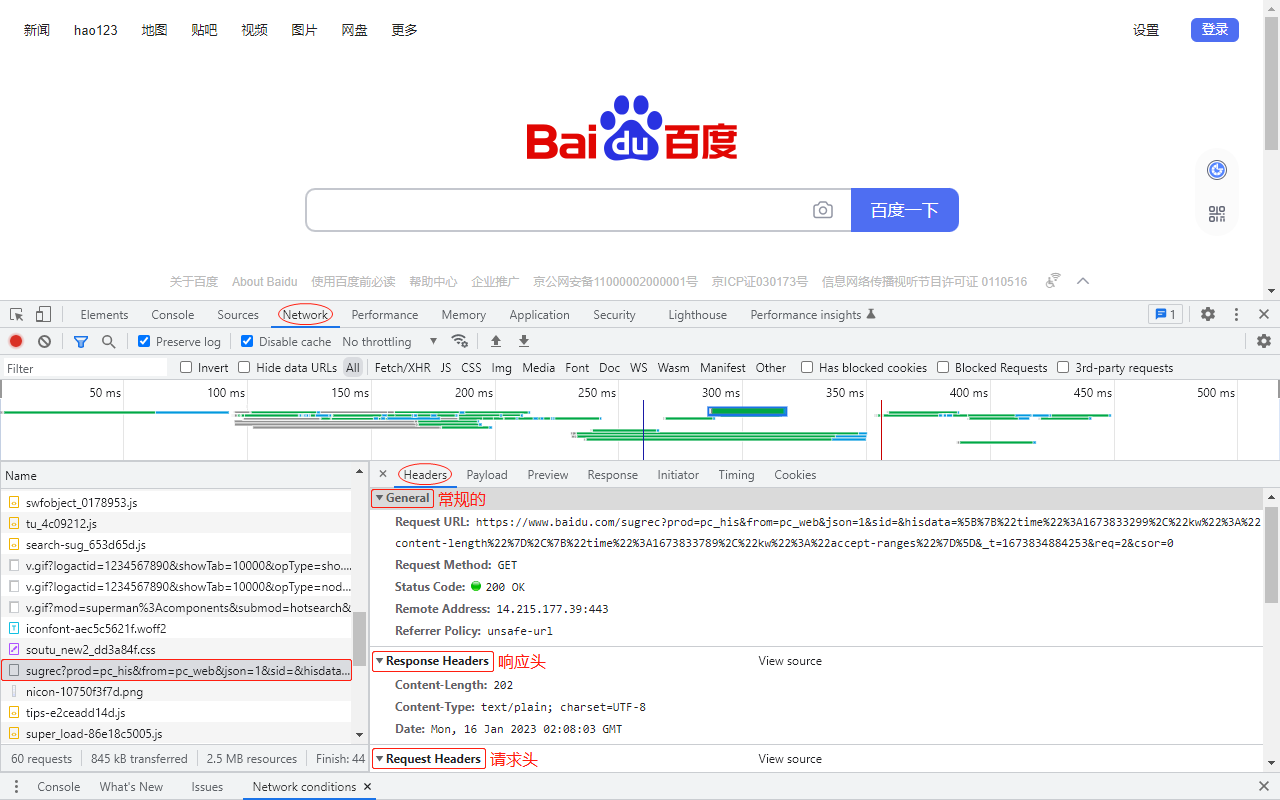
Task: Open DevTools settings gear
Action: click(1208, 314)
